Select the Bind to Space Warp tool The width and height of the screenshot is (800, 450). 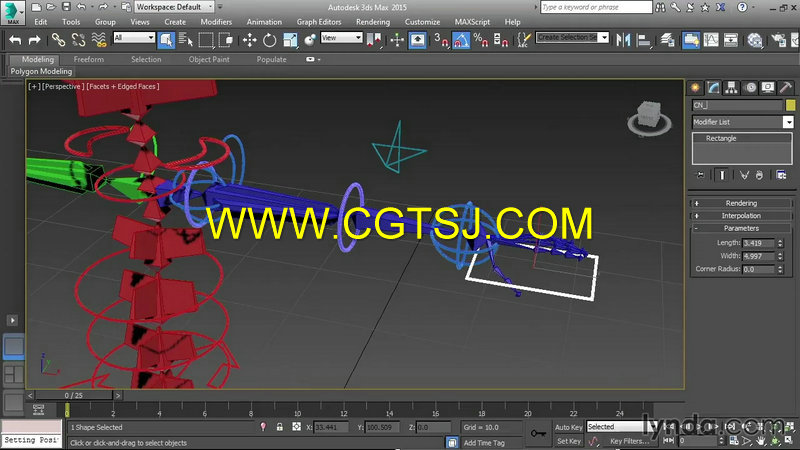98,40
